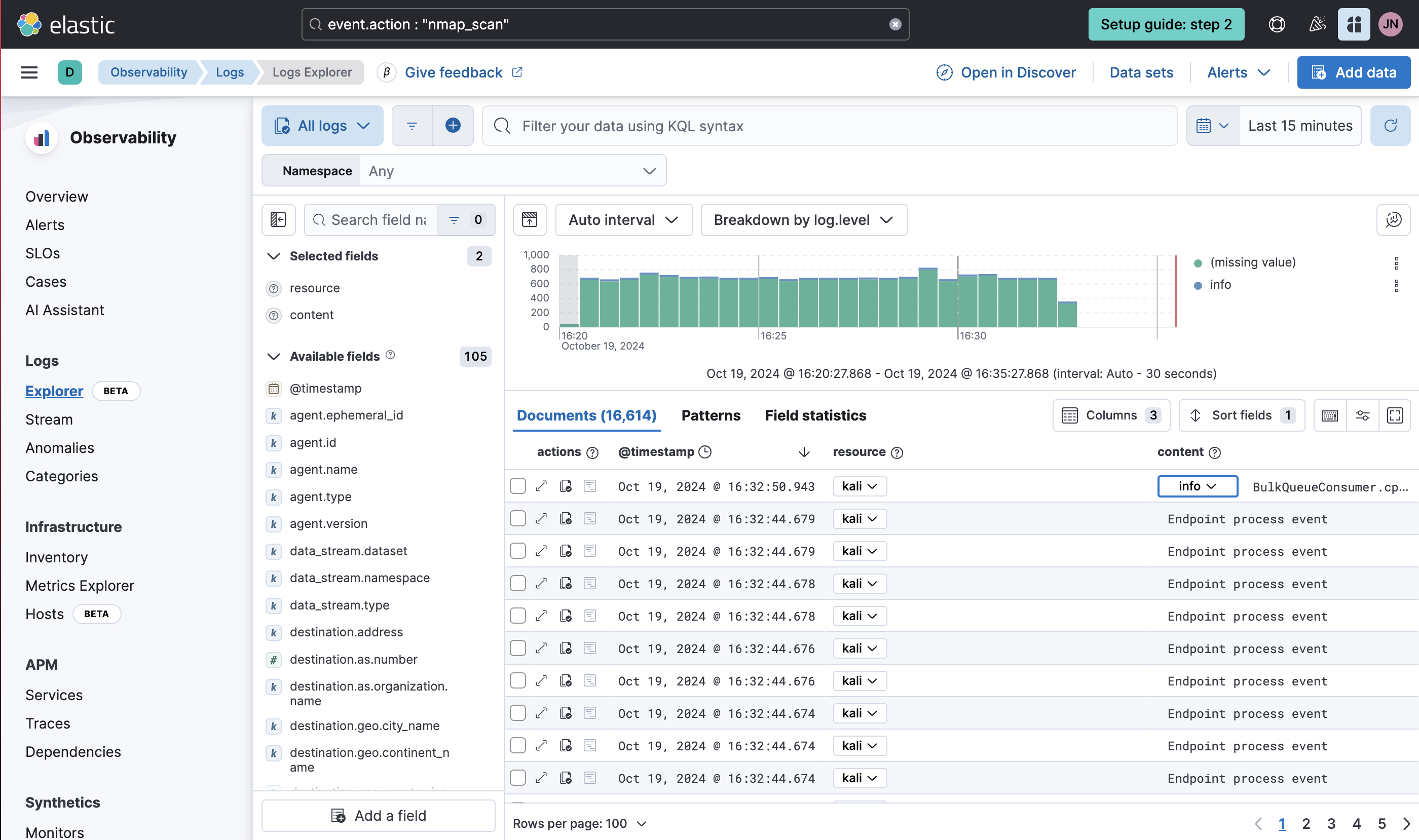
Task: Go to next results page arrow
Action: (x=1406, y=824)
